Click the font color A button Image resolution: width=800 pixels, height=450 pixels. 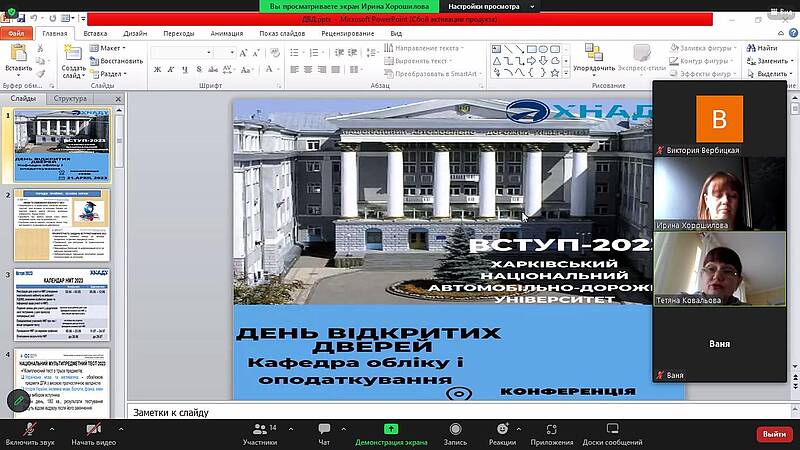coord(269,69)
